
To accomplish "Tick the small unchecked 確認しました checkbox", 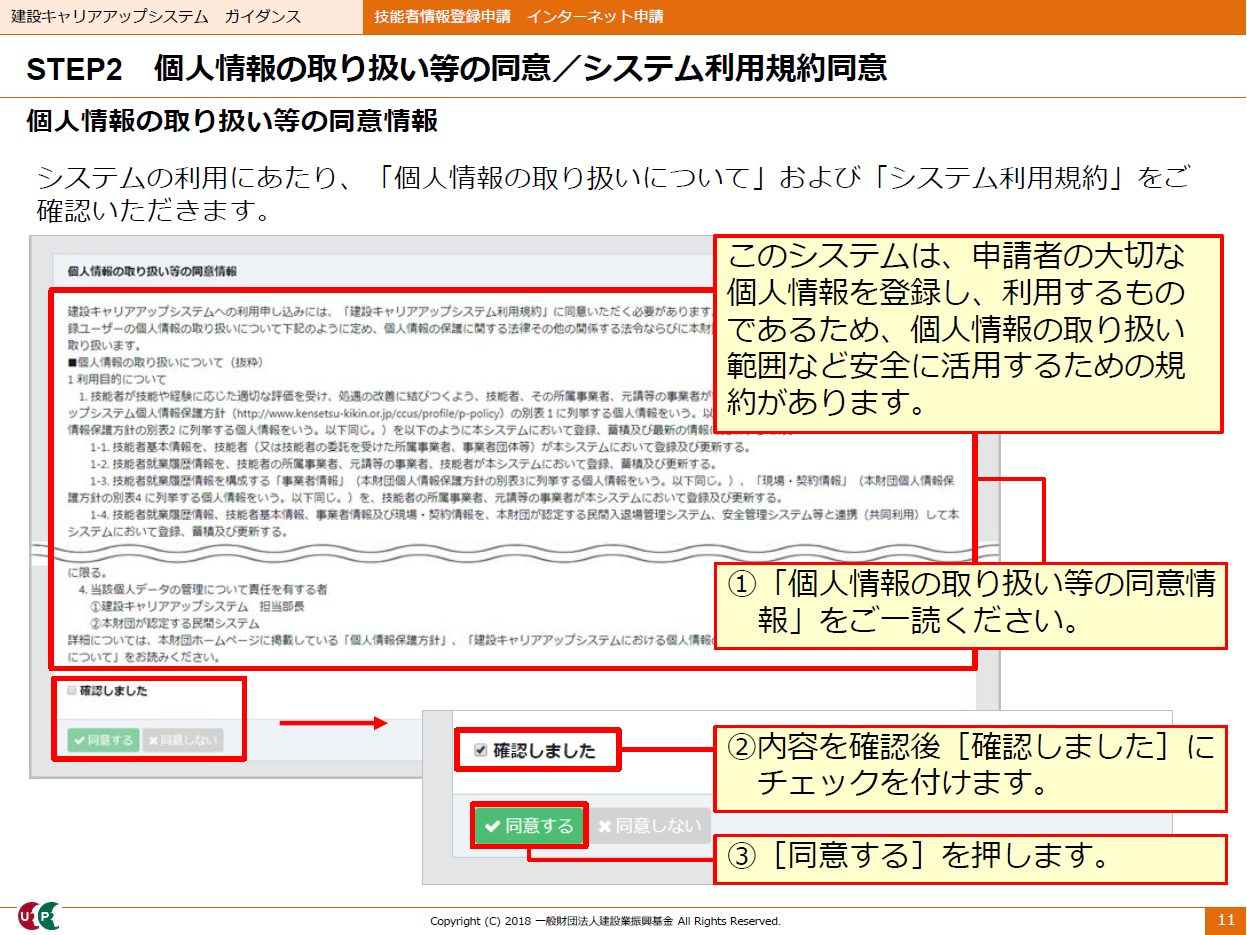I will pos(72,691).
